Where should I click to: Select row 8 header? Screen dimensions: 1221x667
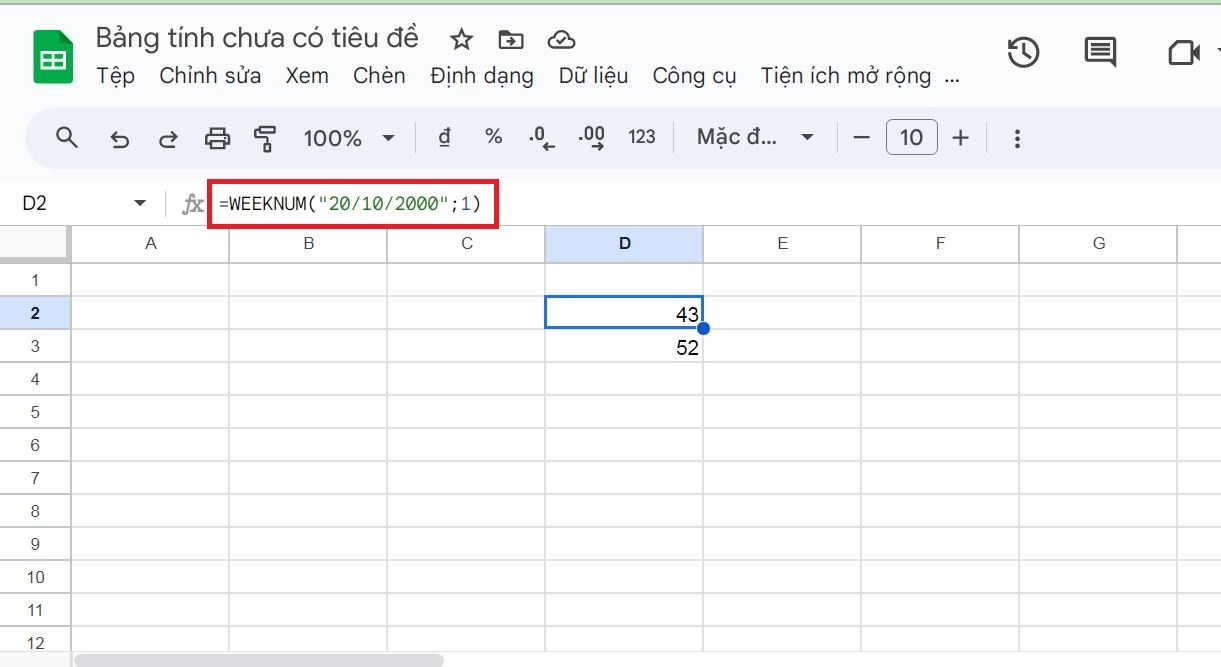point(35,511)
